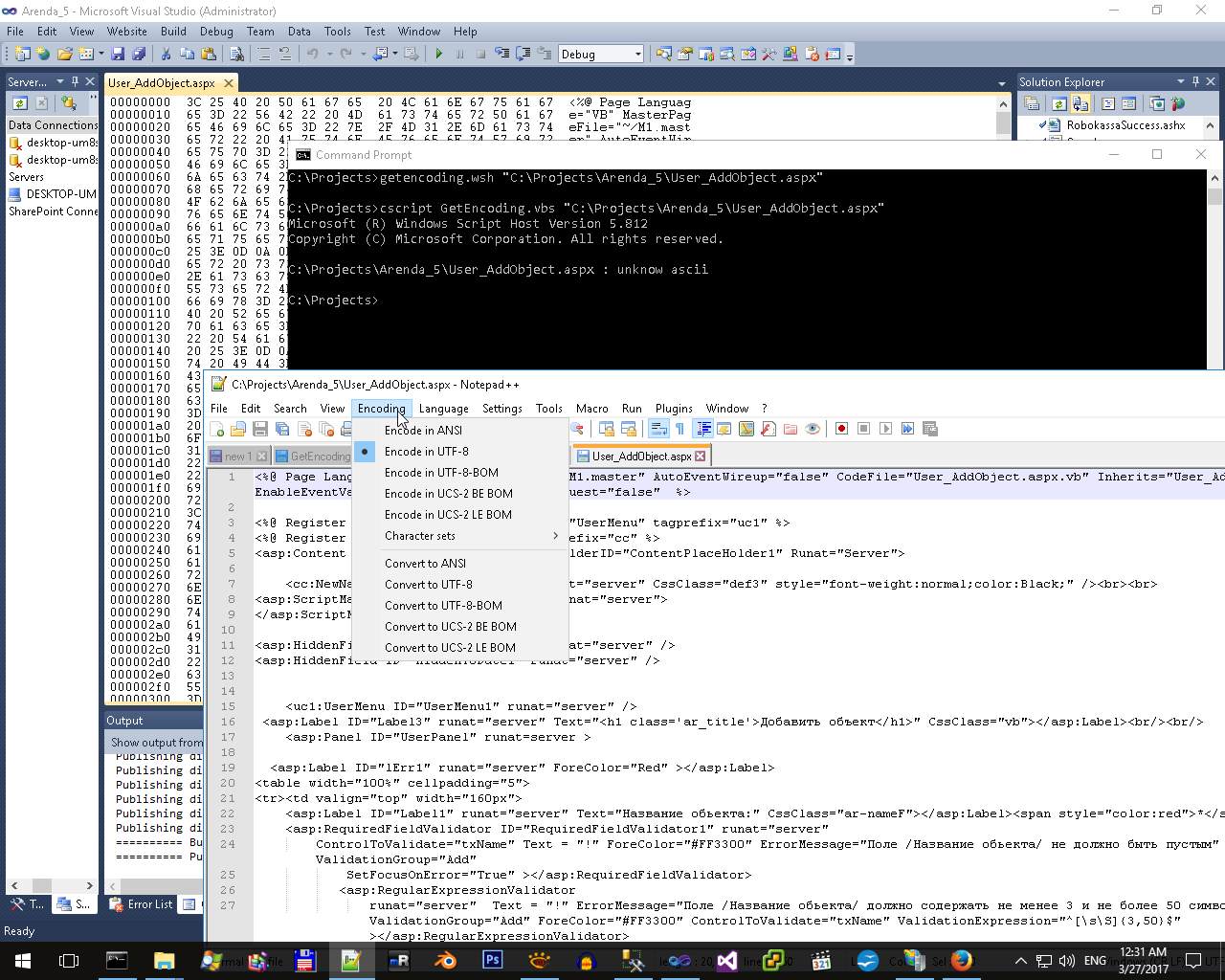The width and height of the screenshot is (1225, 980).
Task: Click Save All icon in Visual Studio toolbar
Action: 139,54
